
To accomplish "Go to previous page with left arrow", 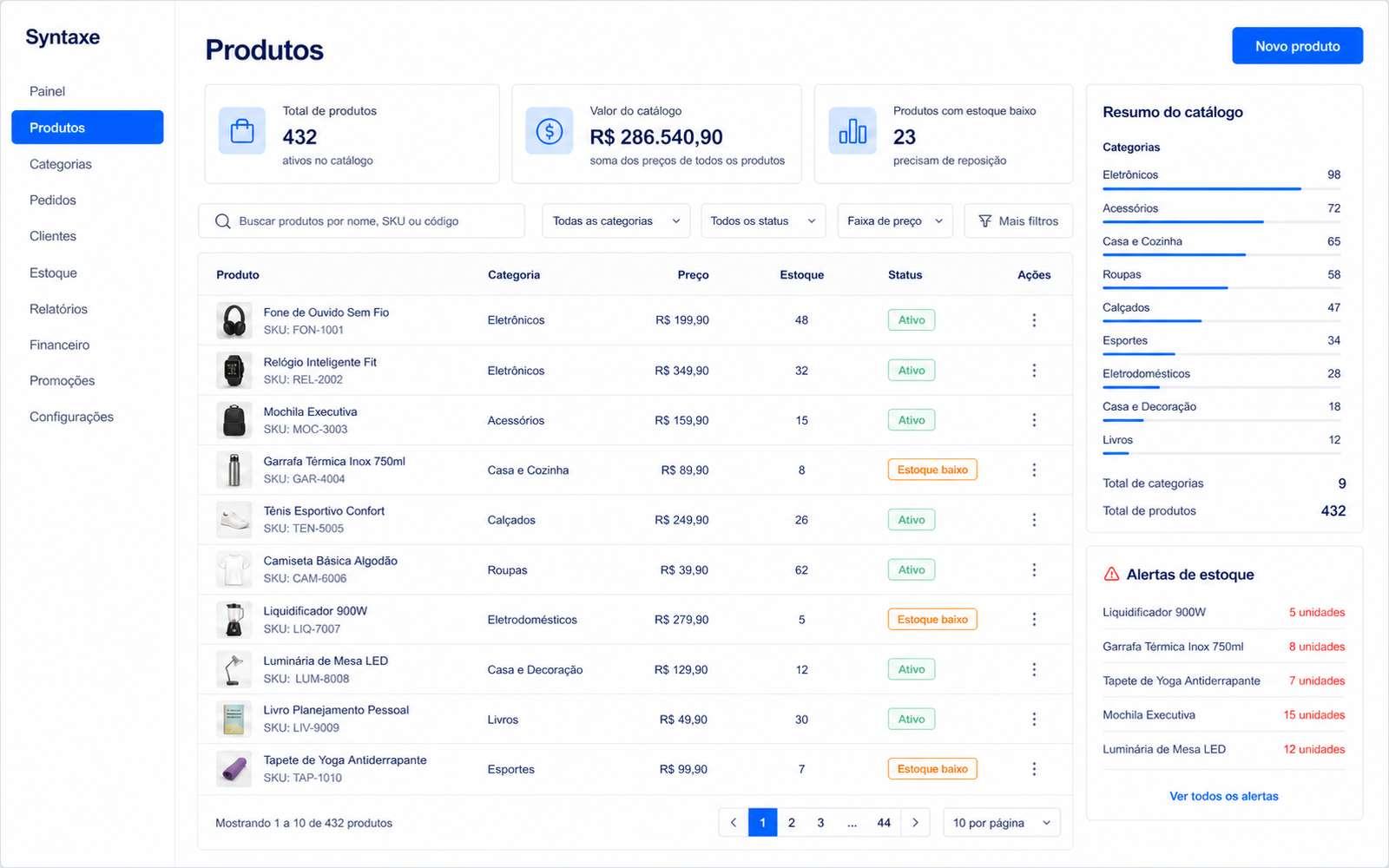I will 734,823.
